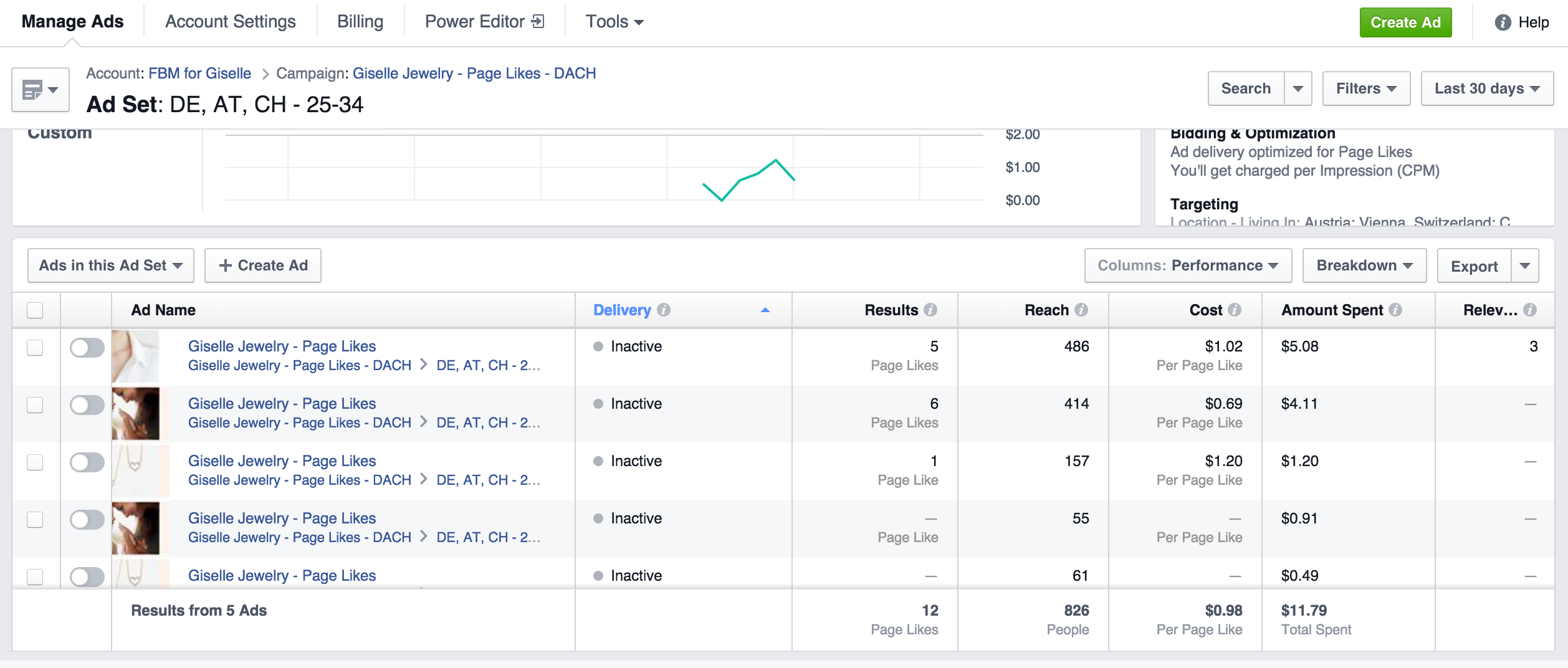Check the box for the ad with 55 reach
This screenshot has height=668, width=1568.
click(x=35, y=520)
